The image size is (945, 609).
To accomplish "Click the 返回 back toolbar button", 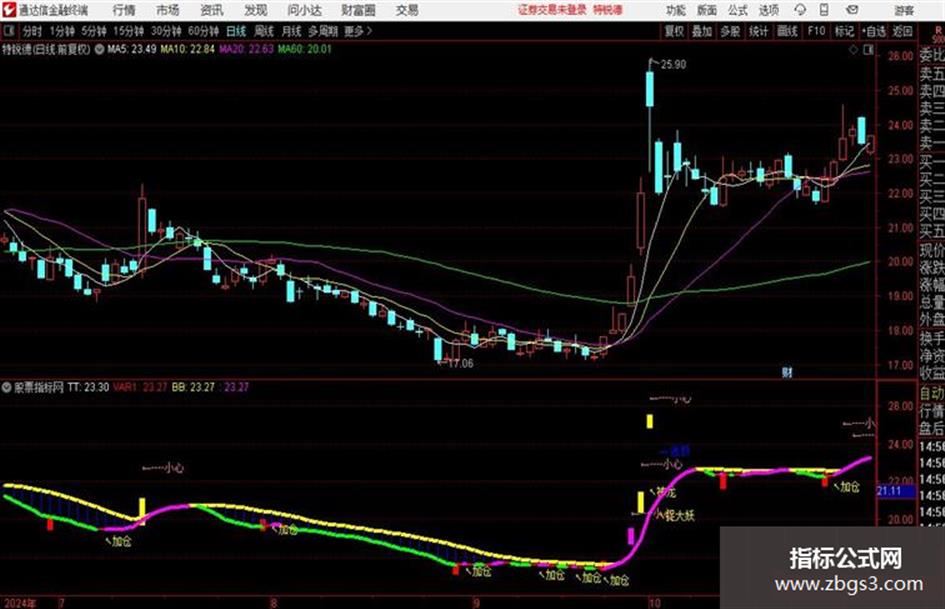I will [x=903, y=31].
